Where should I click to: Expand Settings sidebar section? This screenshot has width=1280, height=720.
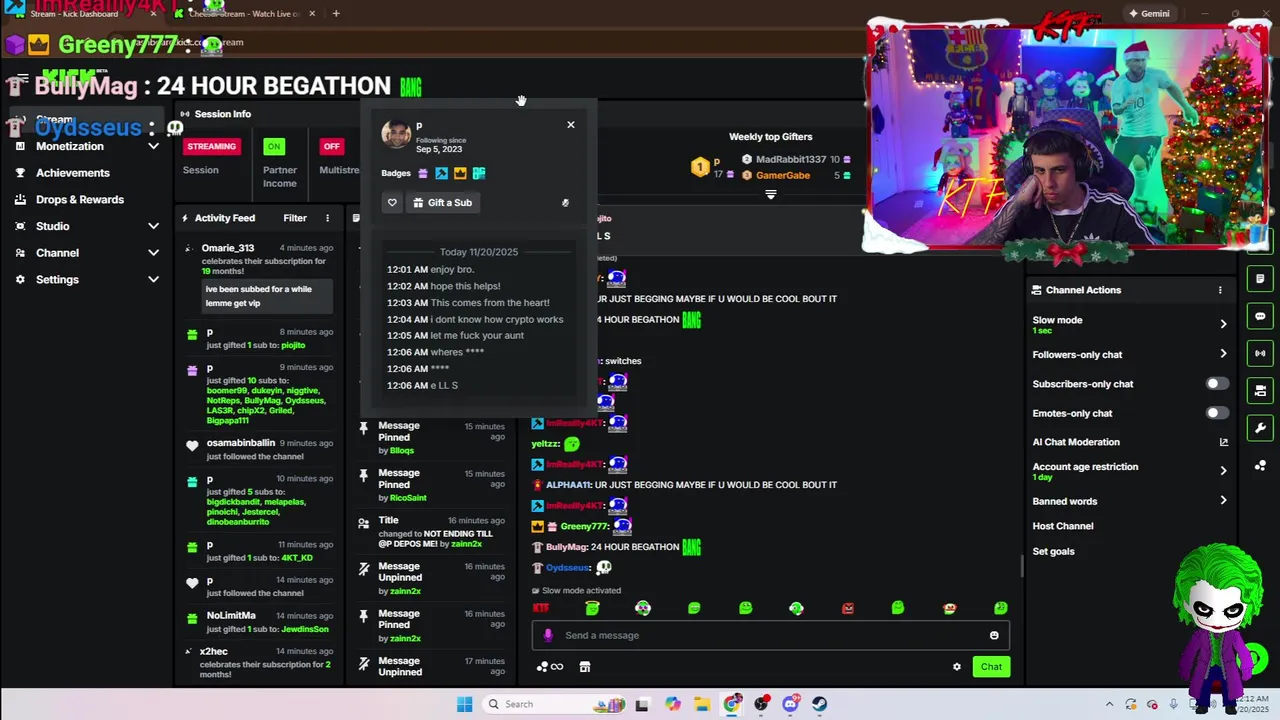153,280
